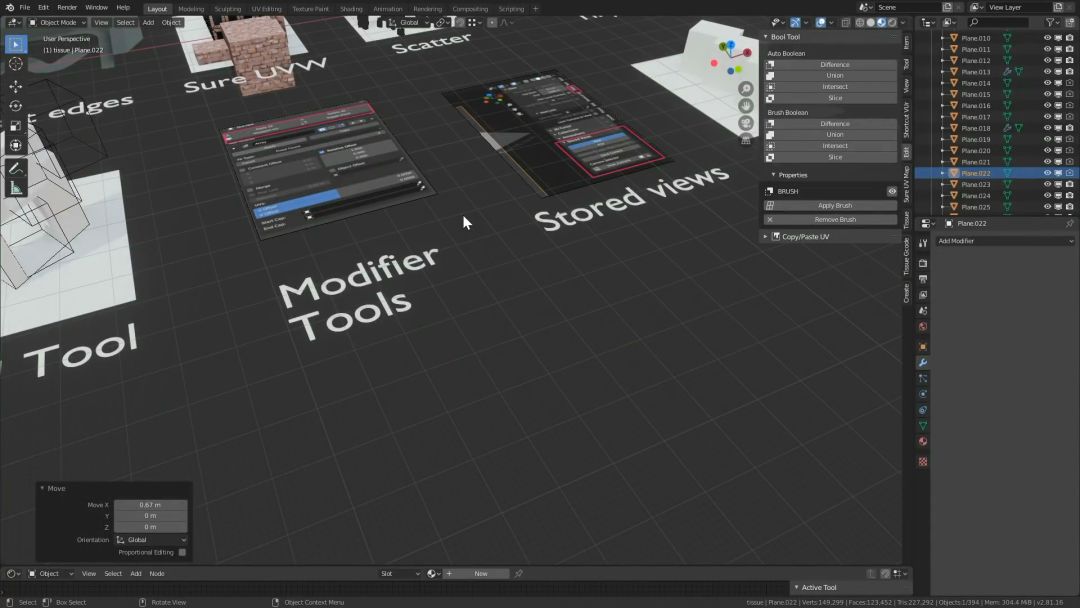Open the File menu
Image resolution: width=1080 pixels, height=608 pixels.
[x=25, y=8]
